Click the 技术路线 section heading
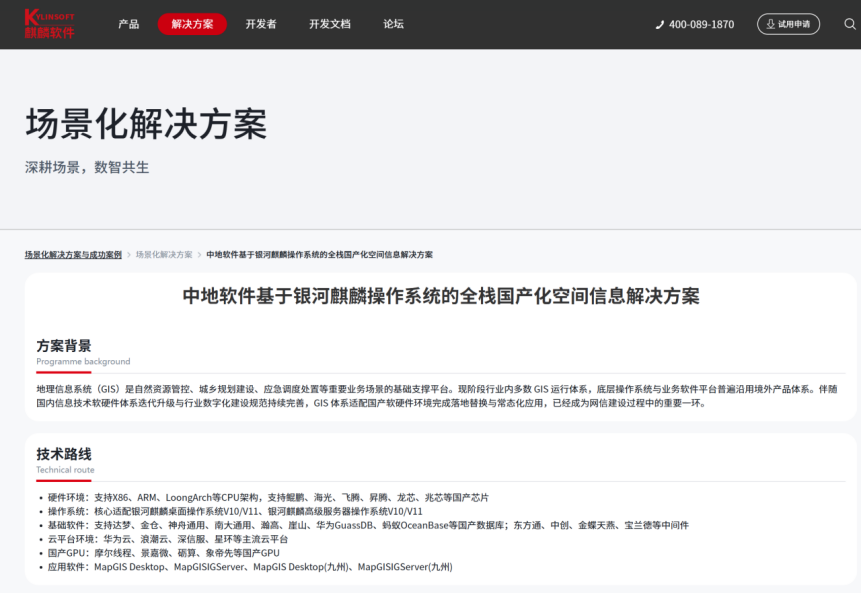This screenshot has width=862, height=593. [x=64, y=454]
